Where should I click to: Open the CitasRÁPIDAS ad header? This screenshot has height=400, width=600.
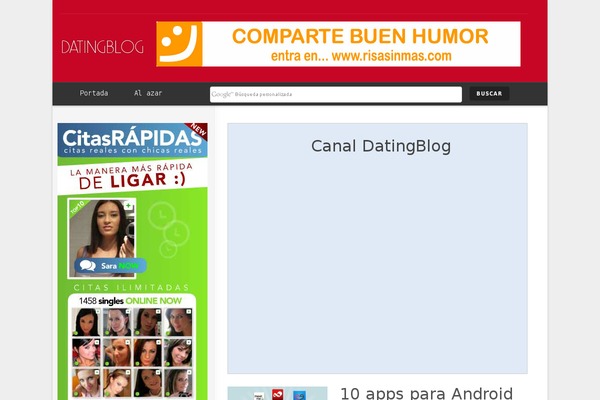[x=132, y=140]
